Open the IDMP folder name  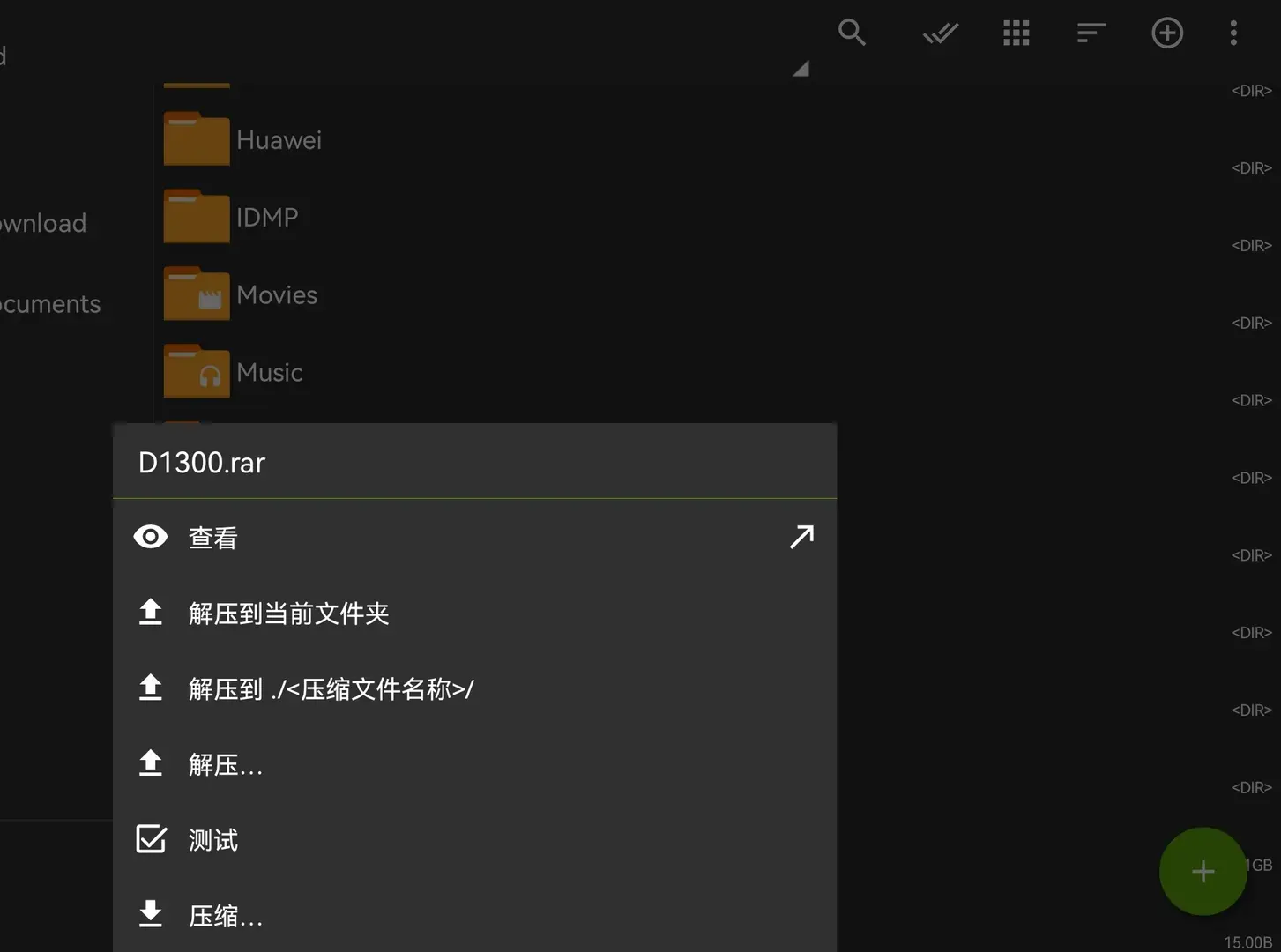click(267, 218)
